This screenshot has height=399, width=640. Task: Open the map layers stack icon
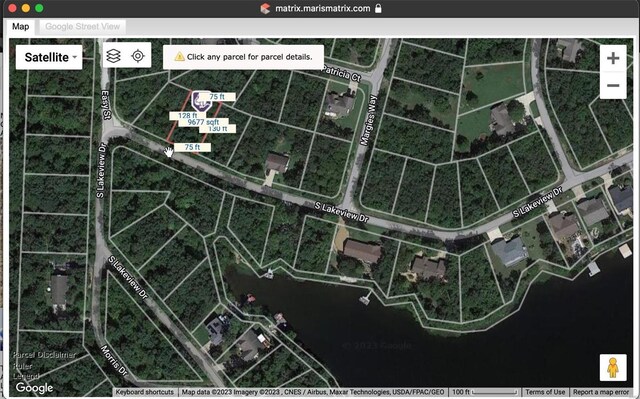tap(113, 56)
